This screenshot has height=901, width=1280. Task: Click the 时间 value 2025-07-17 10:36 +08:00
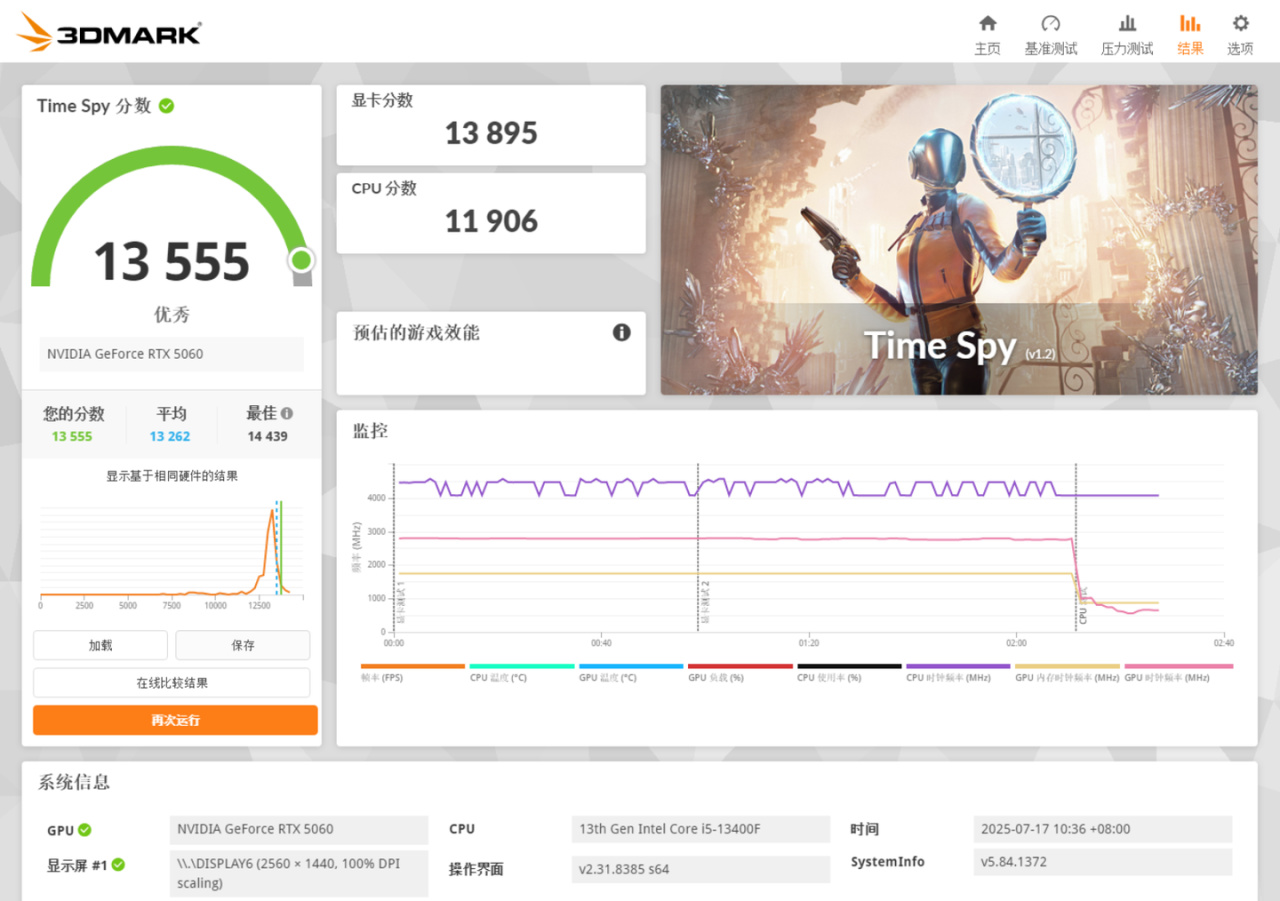click(x=1103, y=829)
